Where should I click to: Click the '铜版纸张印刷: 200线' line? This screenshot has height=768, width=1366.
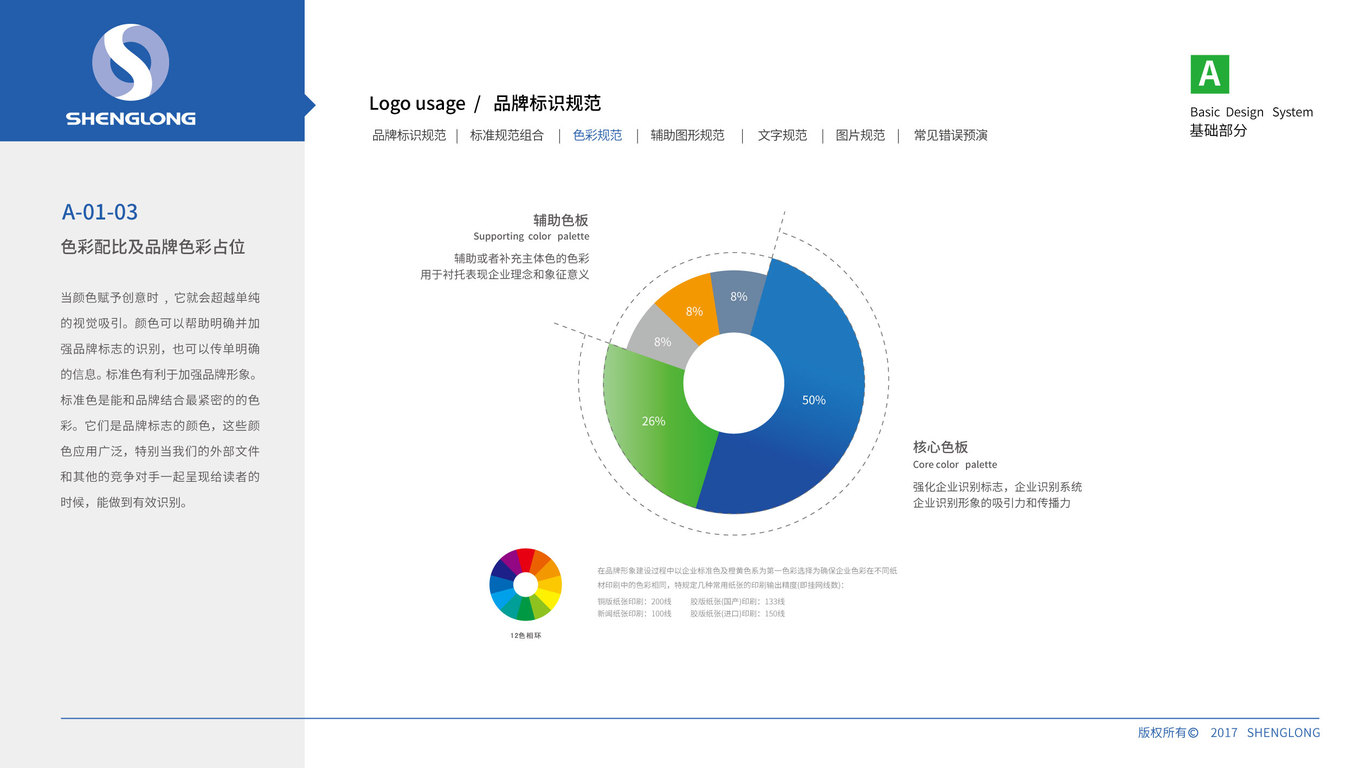pyautogui.click(x=634, y=601)
